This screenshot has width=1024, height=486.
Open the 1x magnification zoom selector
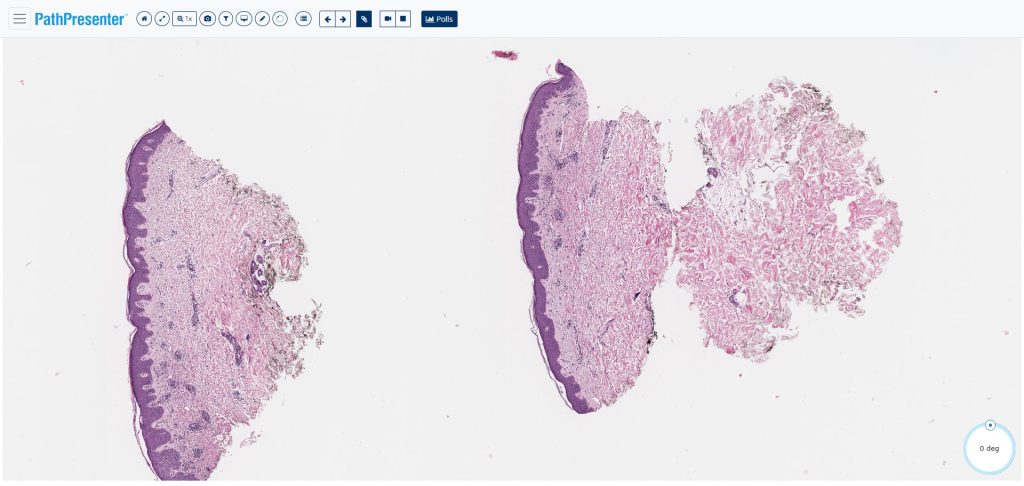click(x=184, y=19)
